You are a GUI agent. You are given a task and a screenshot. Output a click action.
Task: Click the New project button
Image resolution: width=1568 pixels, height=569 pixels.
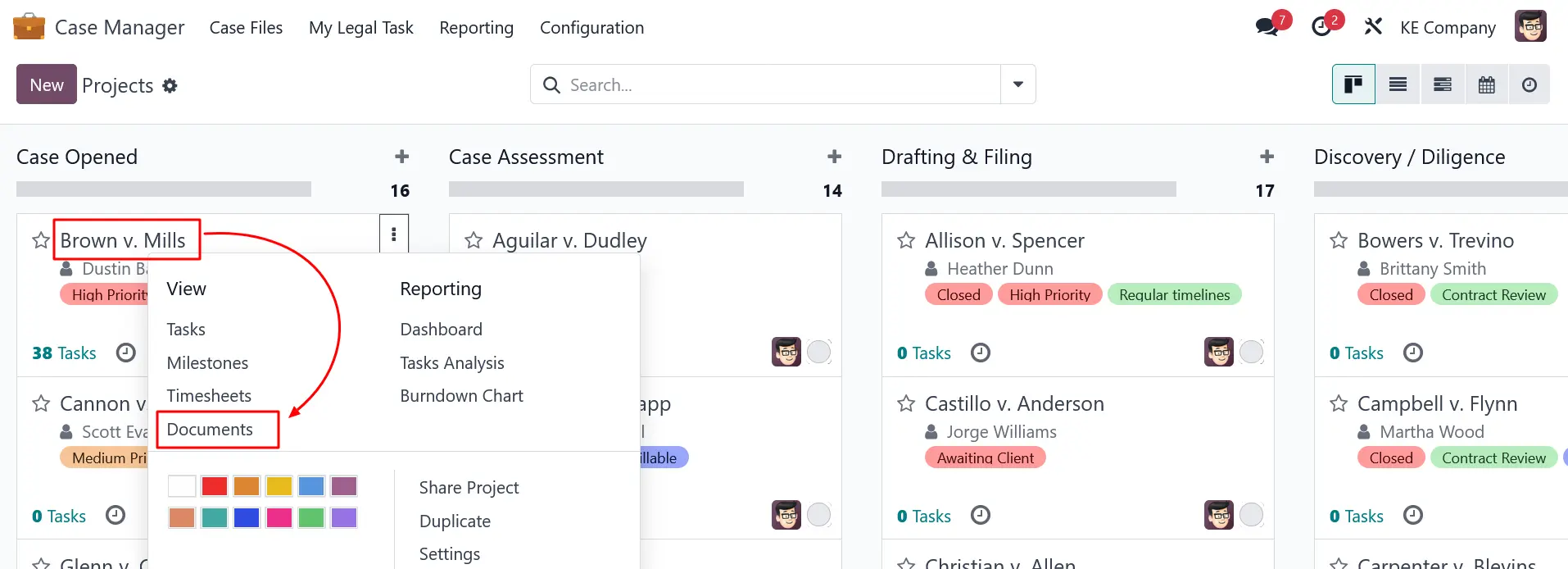point(47,84)
